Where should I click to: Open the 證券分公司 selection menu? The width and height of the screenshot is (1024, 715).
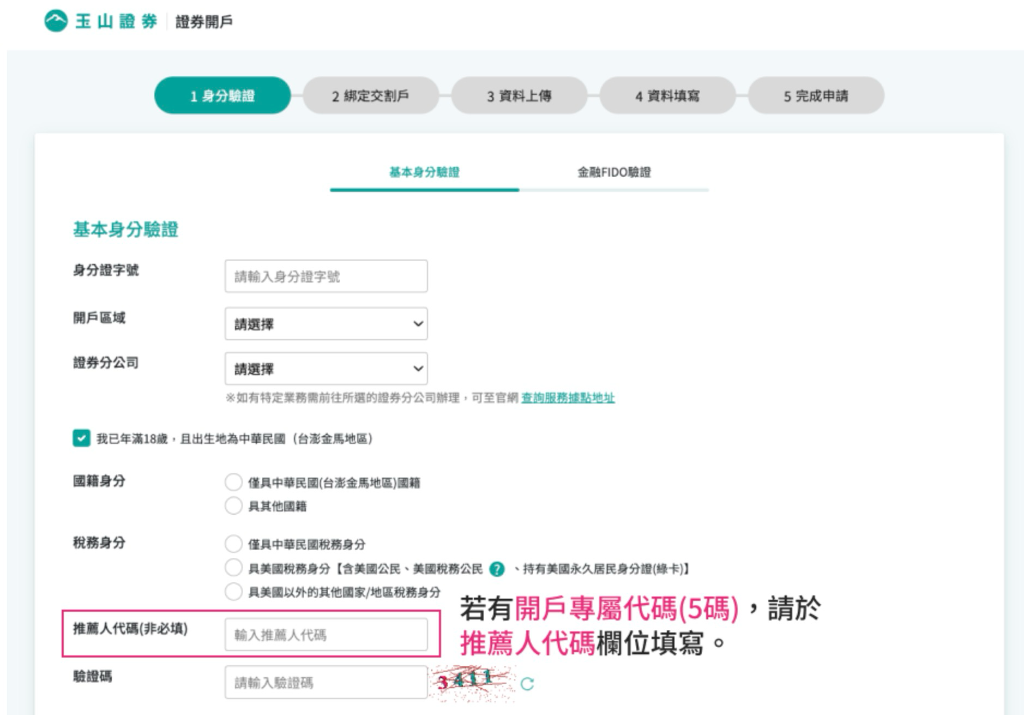pos(325,368)
